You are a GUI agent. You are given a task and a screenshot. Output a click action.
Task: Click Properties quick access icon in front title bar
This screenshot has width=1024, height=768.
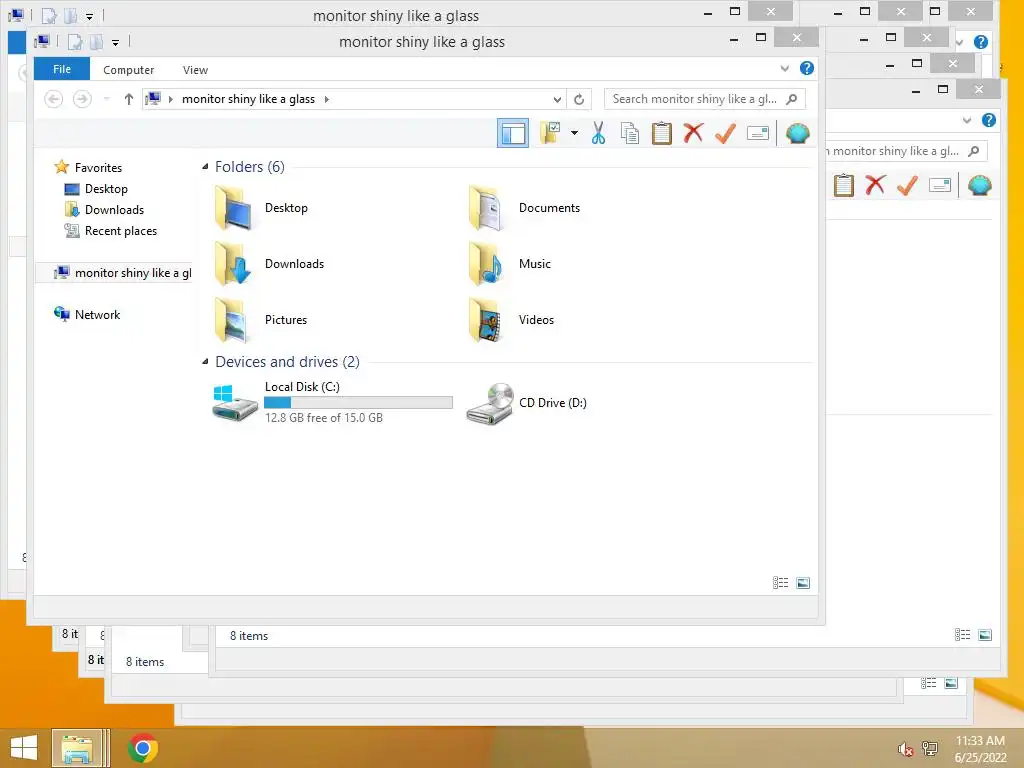pyautogui.click(x=75, y=42)
